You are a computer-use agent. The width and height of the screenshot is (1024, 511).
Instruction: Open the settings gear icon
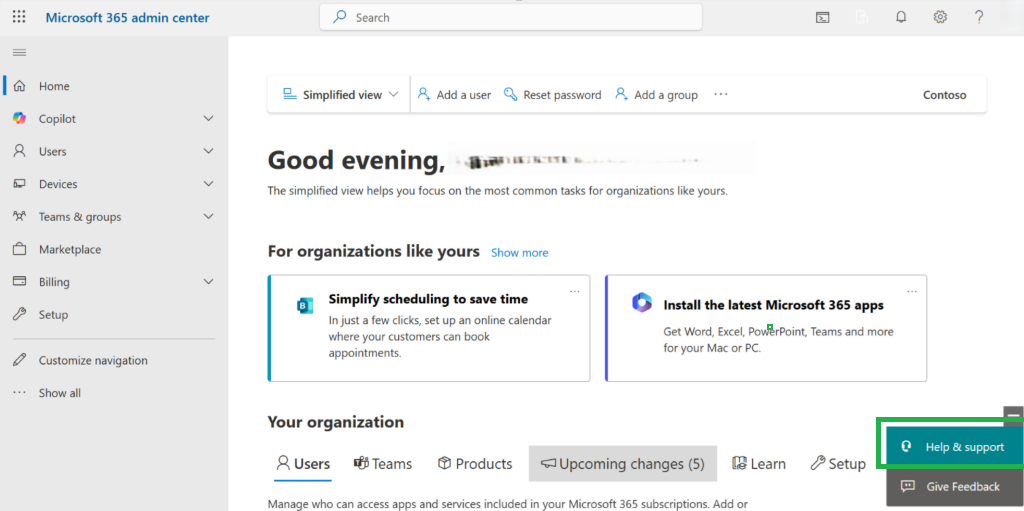940,18
